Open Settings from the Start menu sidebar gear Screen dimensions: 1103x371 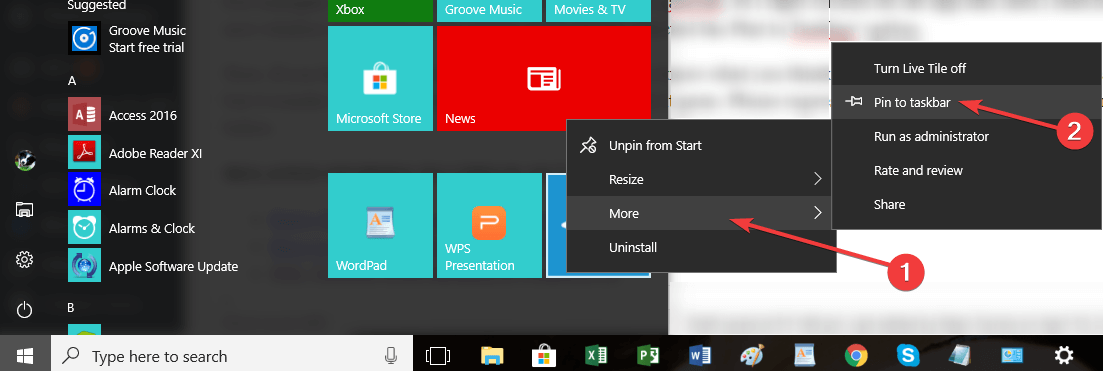click(x=25, y=260)
